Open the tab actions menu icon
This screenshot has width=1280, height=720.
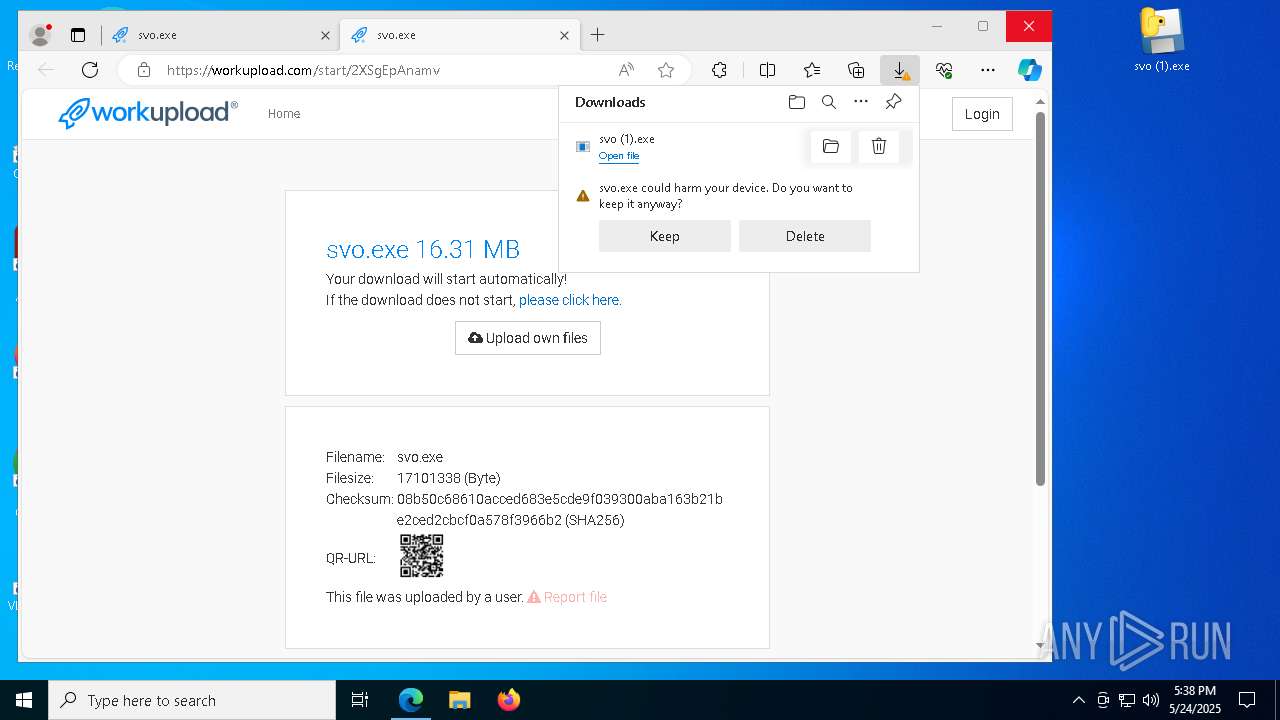click(x=78, y=35)
